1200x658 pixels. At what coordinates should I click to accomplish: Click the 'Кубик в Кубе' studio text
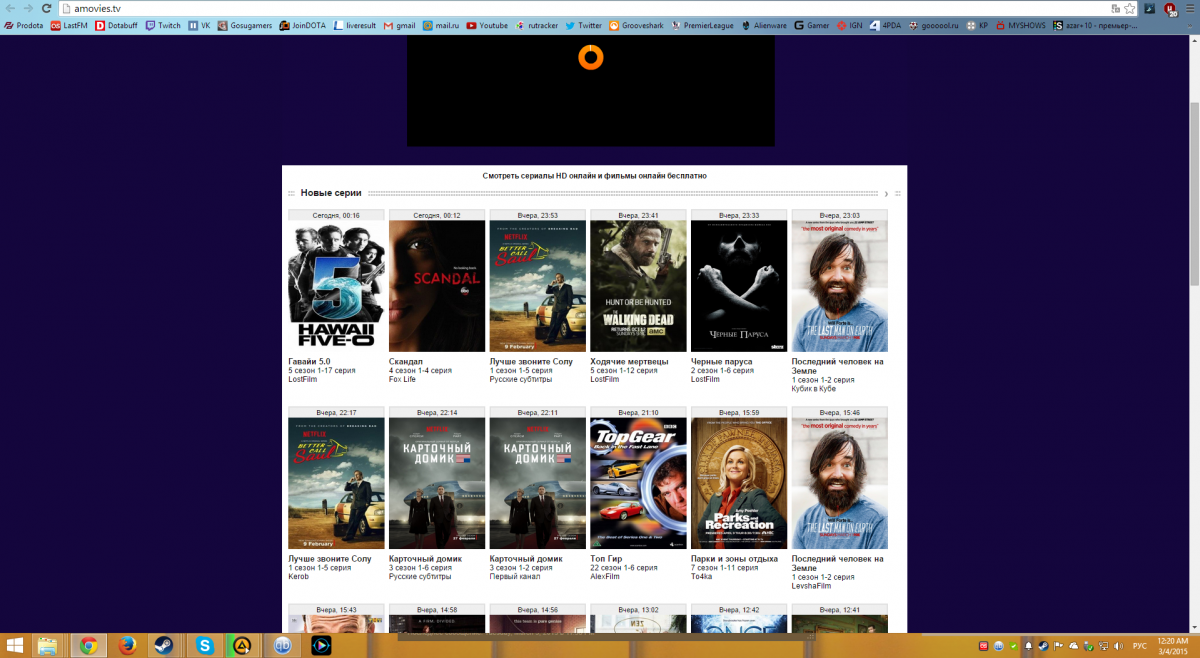pyautogui.click(x=814, y=388)
